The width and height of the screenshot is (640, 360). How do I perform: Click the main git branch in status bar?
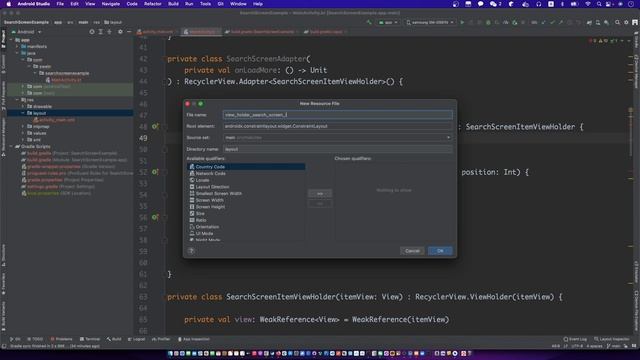(614, 346)
